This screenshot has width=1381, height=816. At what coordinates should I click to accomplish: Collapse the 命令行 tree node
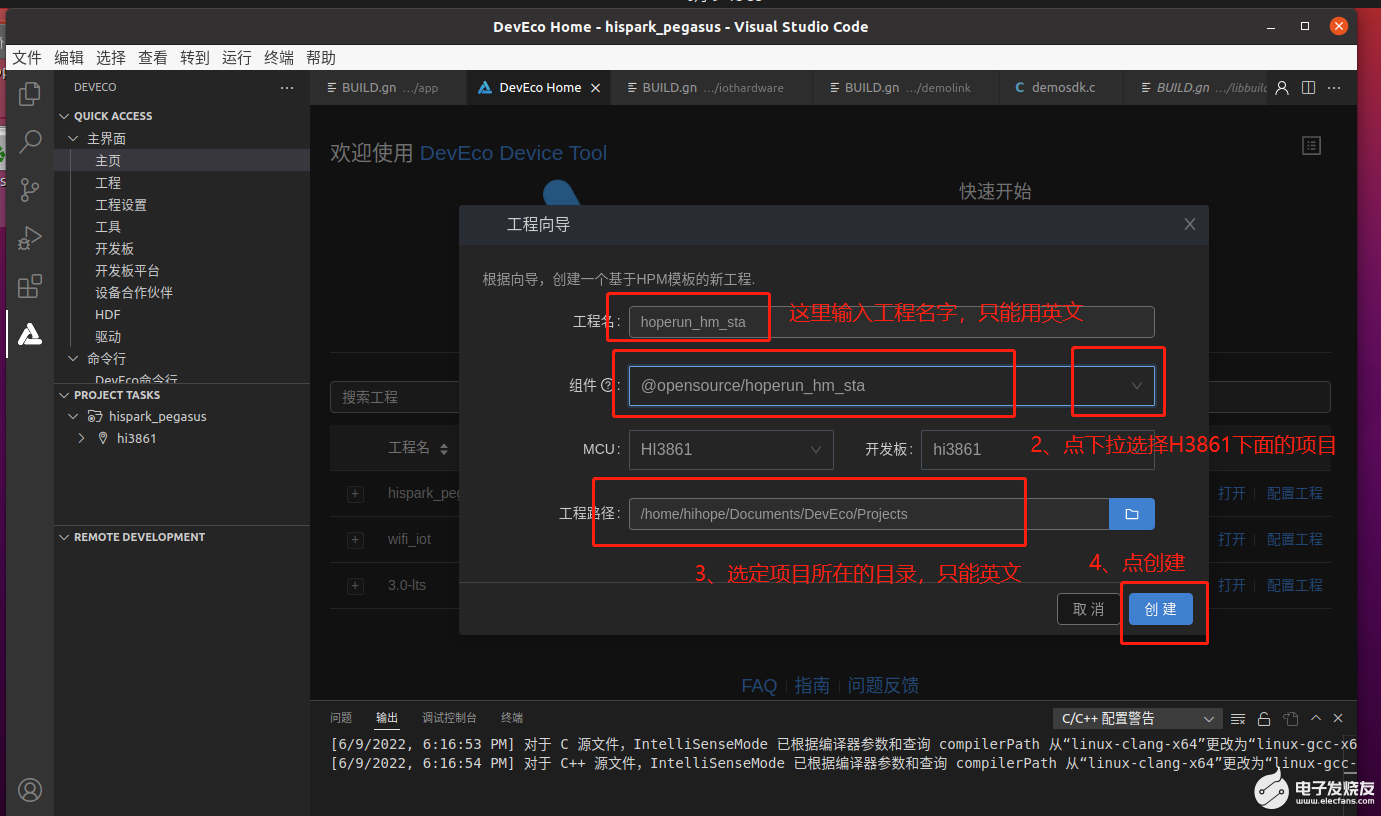point(73,358)
